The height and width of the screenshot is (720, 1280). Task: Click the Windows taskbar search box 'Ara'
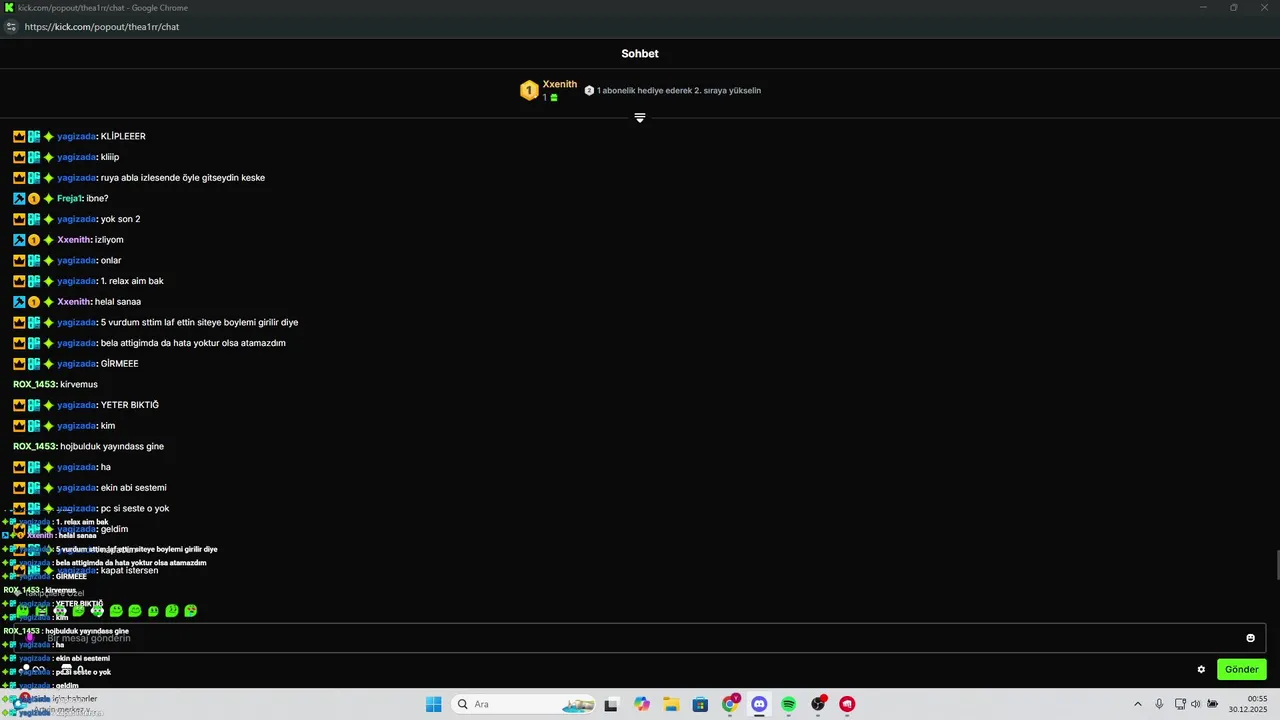pos(523,704)
